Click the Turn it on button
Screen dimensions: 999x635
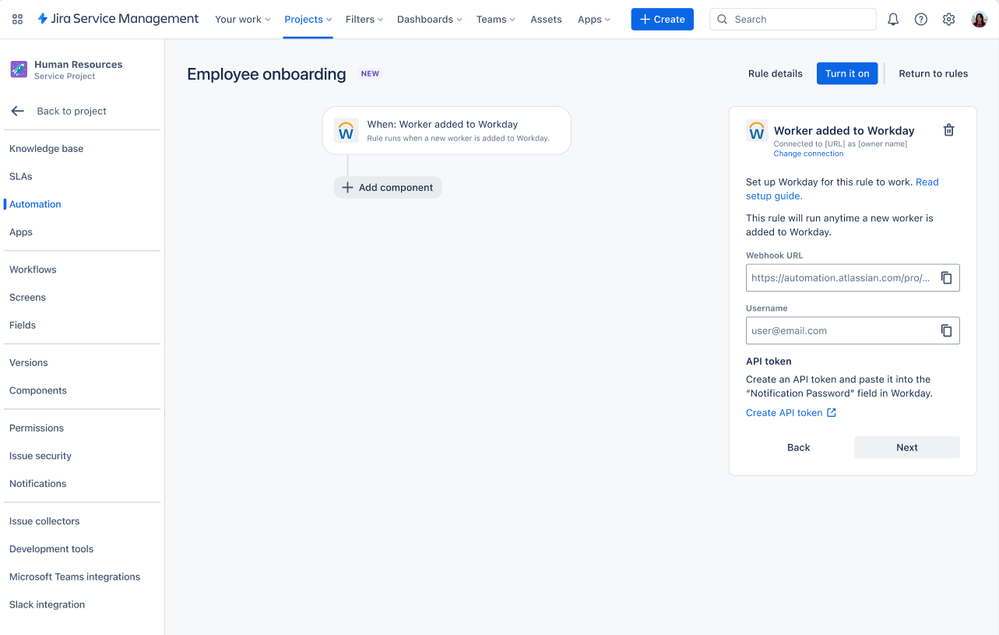pyautogui.click(x=846, y=73)
